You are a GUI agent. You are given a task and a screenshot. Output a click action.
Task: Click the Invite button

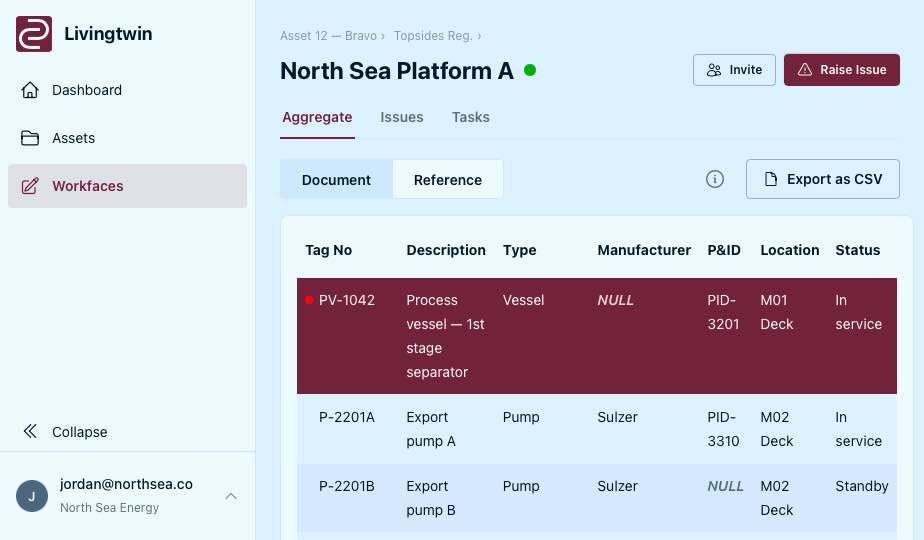734,70
